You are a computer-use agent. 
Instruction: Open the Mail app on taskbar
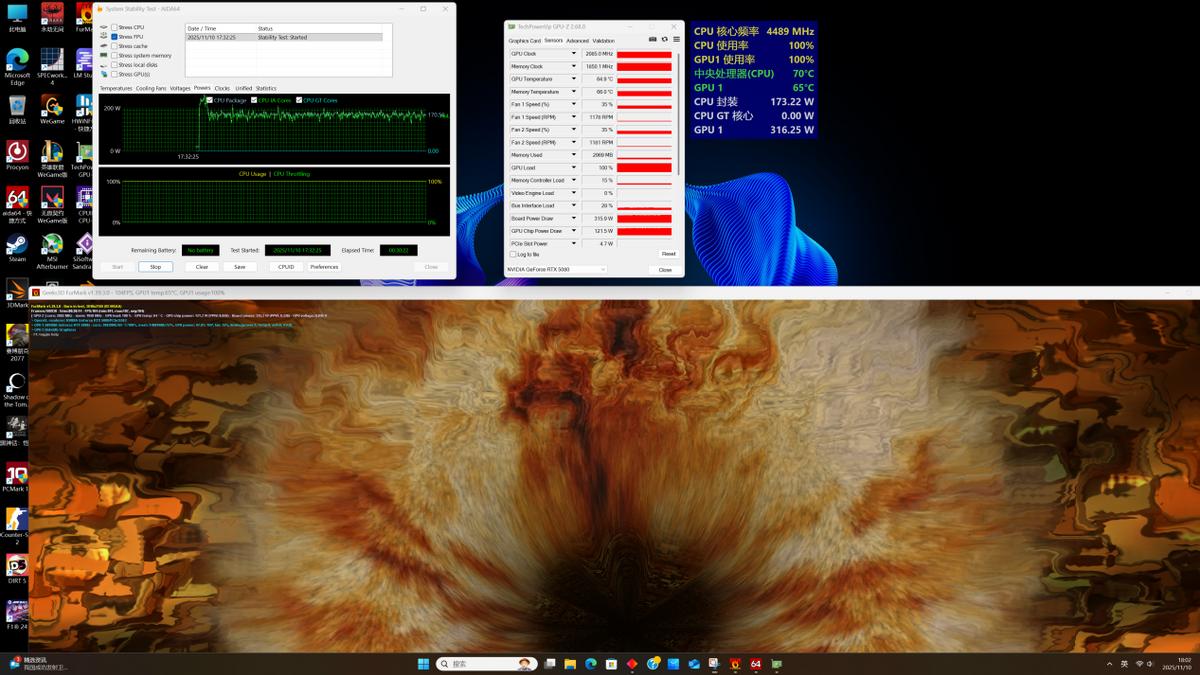coord(694,663)
